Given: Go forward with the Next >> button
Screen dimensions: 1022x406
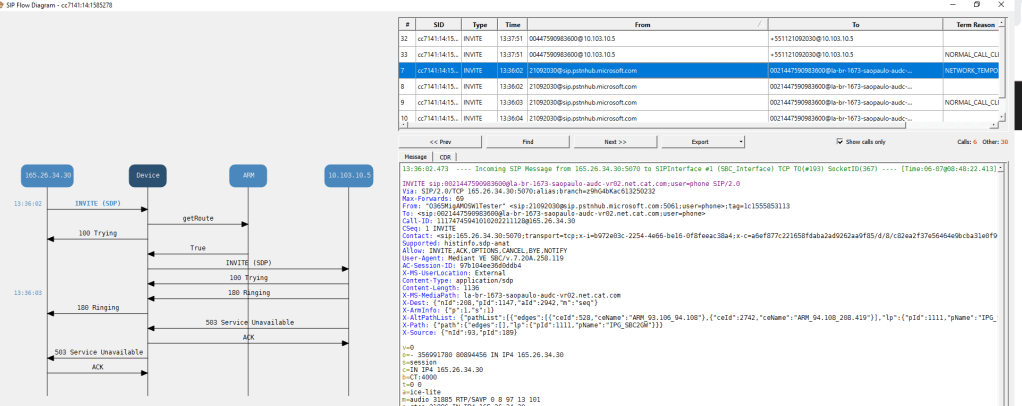Looking at the screenshot, I should 614,142.
